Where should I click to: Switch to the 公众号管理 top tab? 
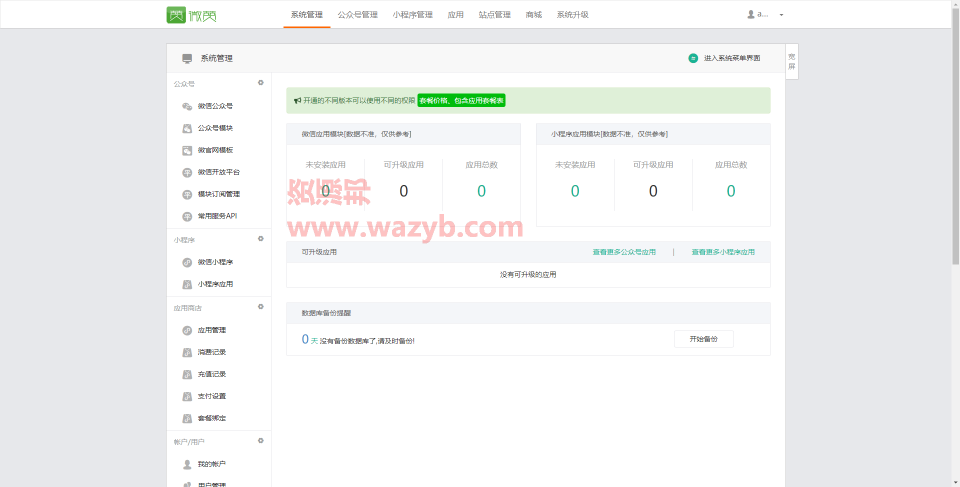(358, 15)
